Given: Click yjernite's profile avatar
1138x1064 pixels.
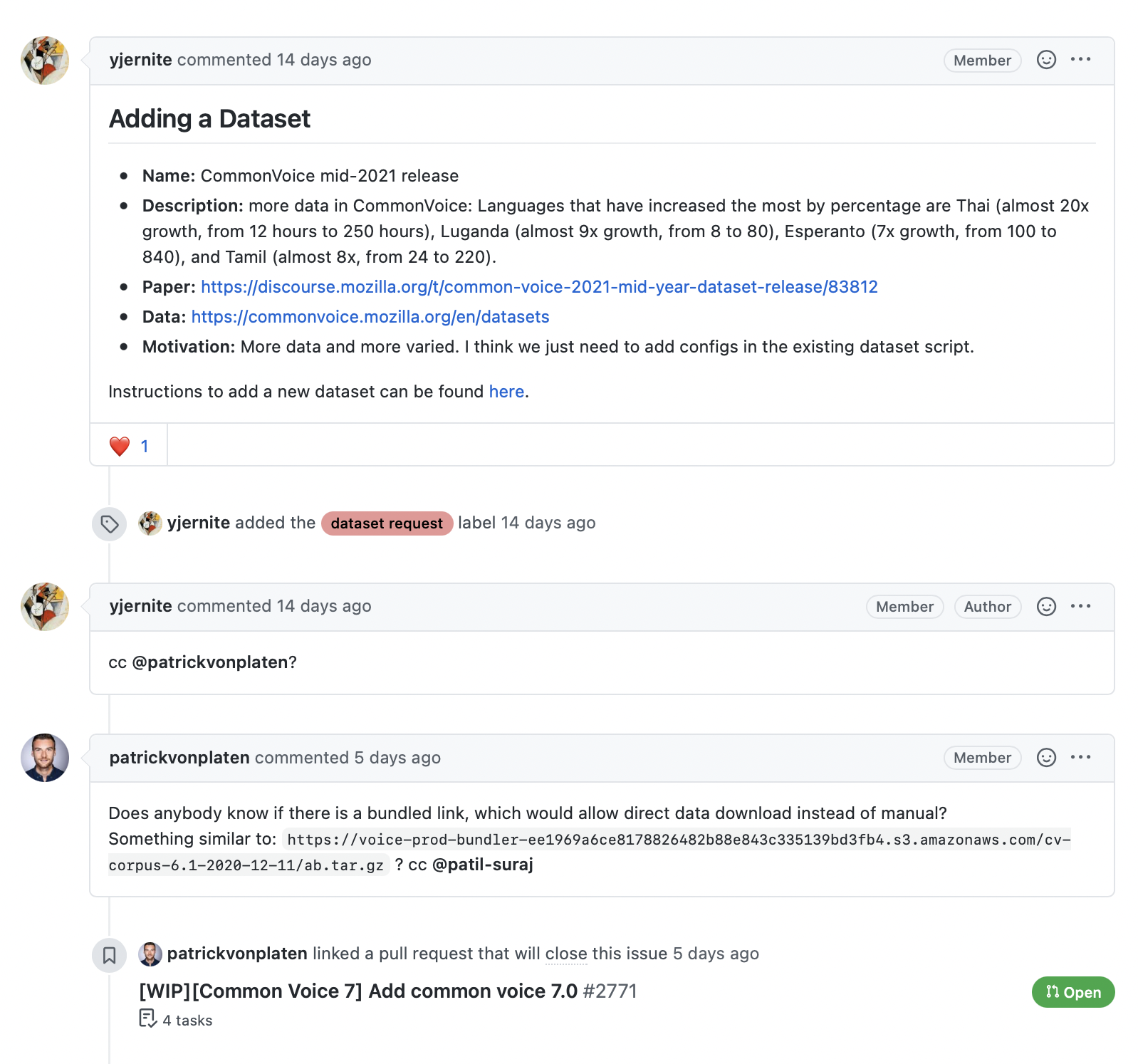Looking at the screenshot, I should 44,61.
